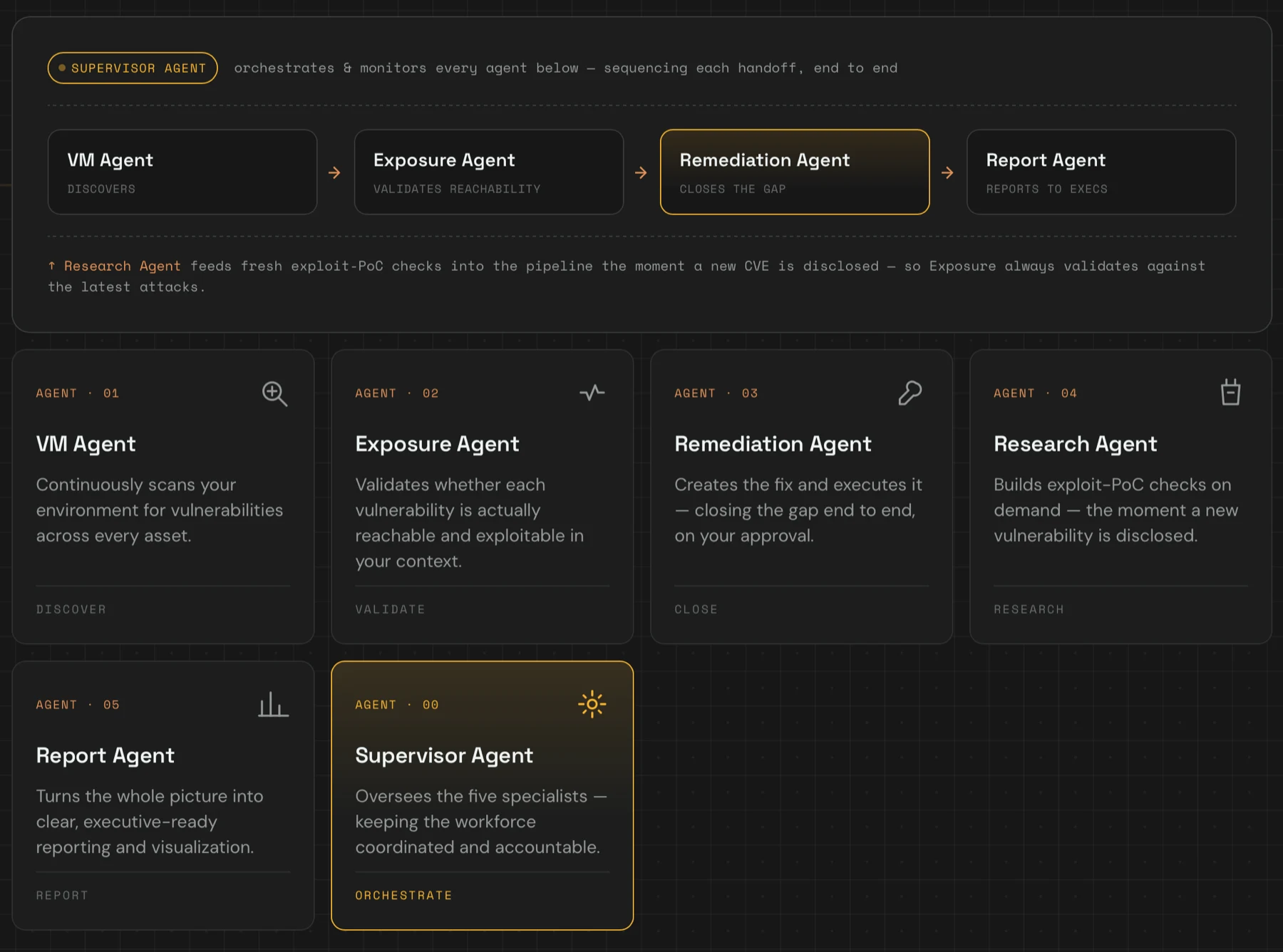Viewport: 1283px width, 952px height.
Task: Click the bar chart icon on Report Agent card
Action: point(274,704)
